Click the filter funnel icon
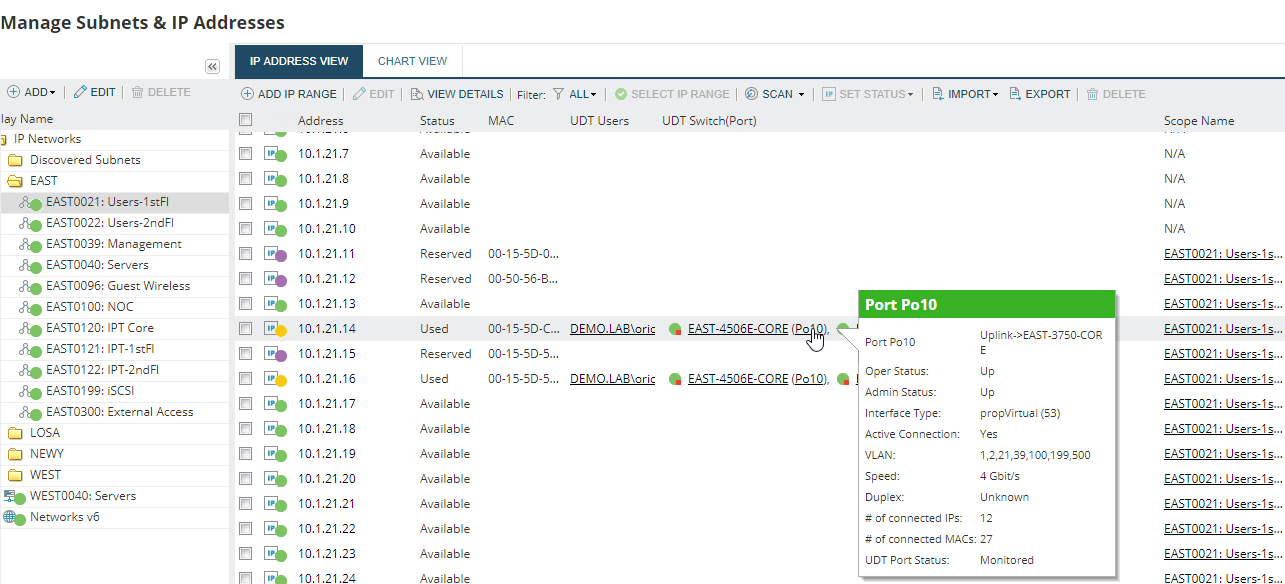Image resolution: width=1285 pixels, height=584 pixels. pos(558,94)
